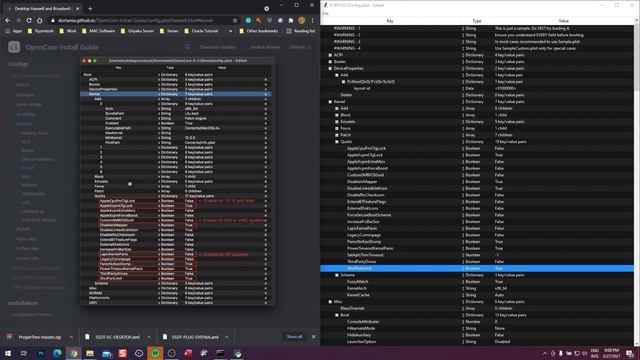640x360 pixels.
Task: Collapse the Scheme dictionary in ProperTree
Action: [x=337, y=275]
